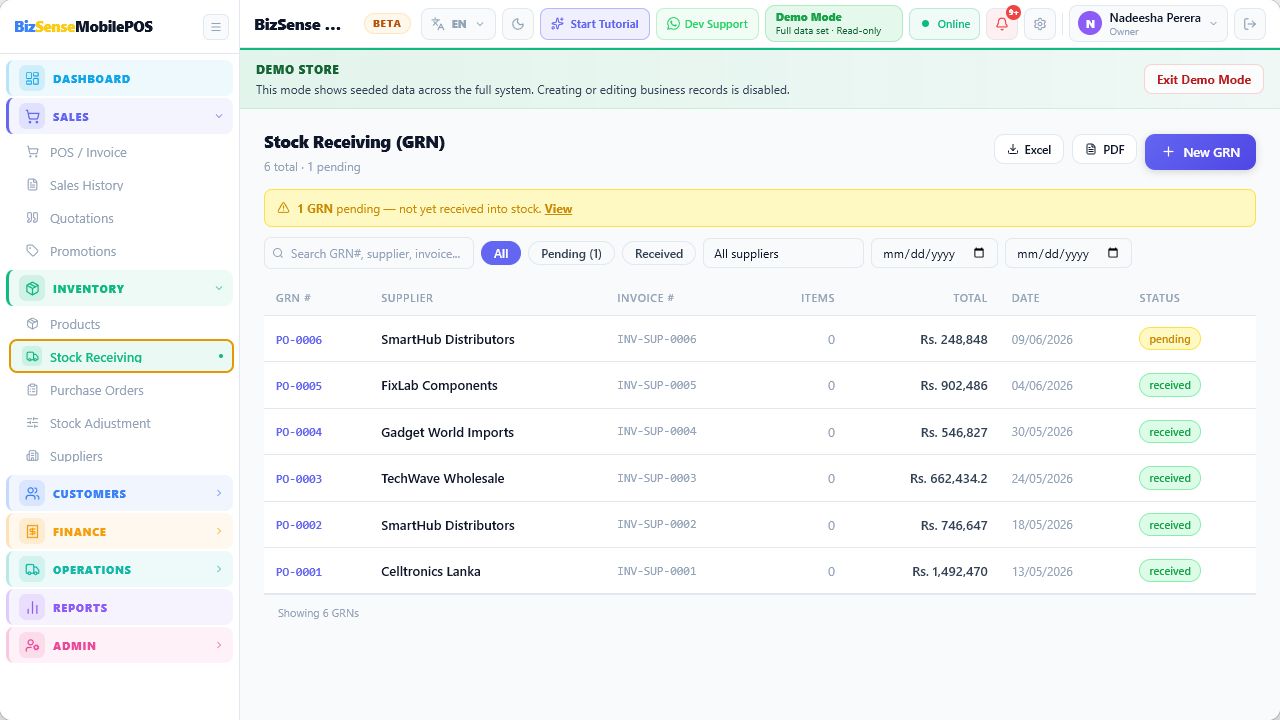Open the EN language dropdown
This screenshot has height=720, width=1280.
click(458, 24)
